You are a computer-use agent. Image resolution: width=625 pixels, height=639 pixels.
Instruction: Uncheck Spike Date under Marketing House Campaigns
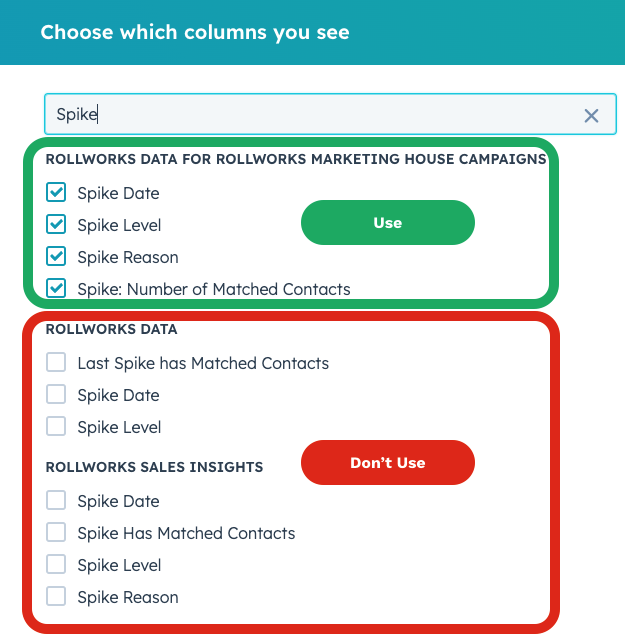click(x=57, y=193)
